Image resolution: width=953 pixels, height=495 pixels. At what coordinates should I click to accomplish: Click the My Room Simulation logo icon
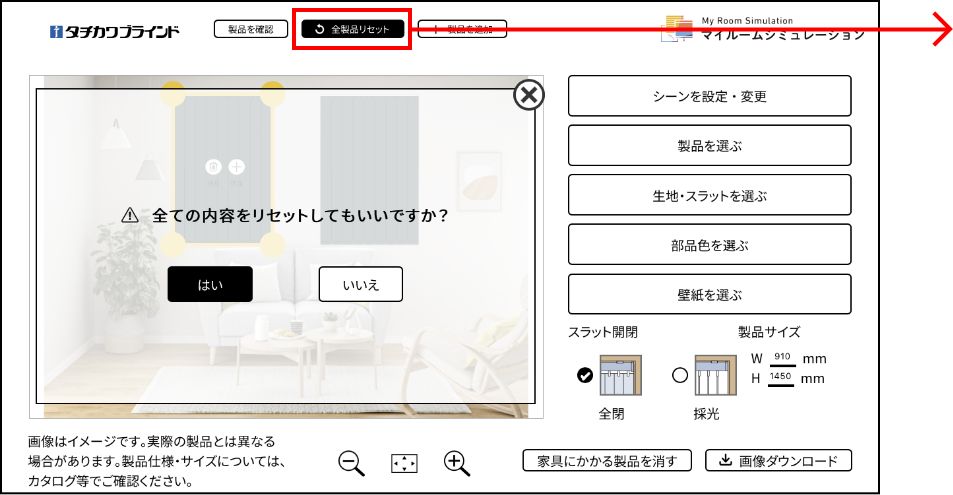tap(678, 29)
